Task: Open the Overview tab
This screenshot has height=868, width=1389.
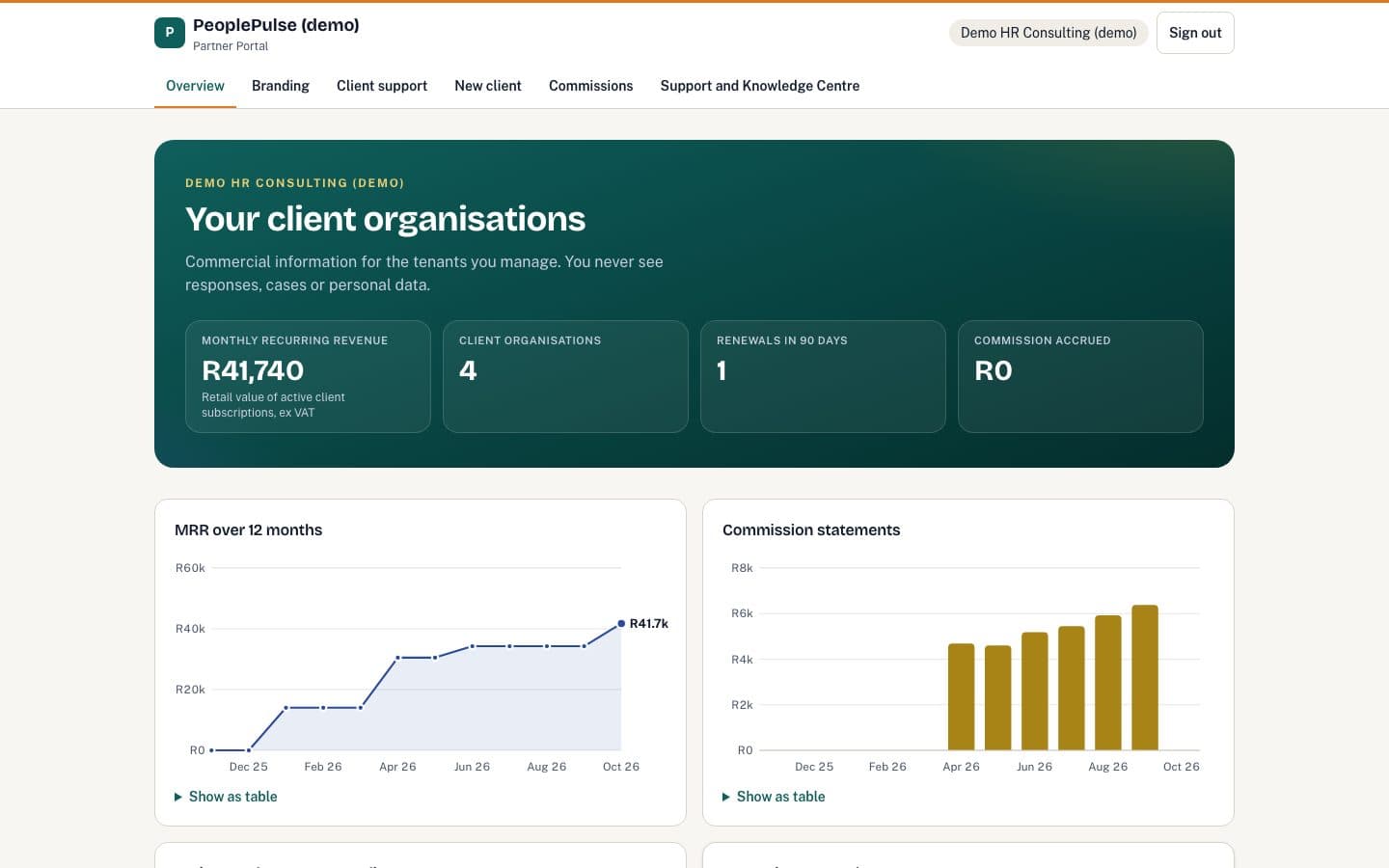Action: click(195, 86)
